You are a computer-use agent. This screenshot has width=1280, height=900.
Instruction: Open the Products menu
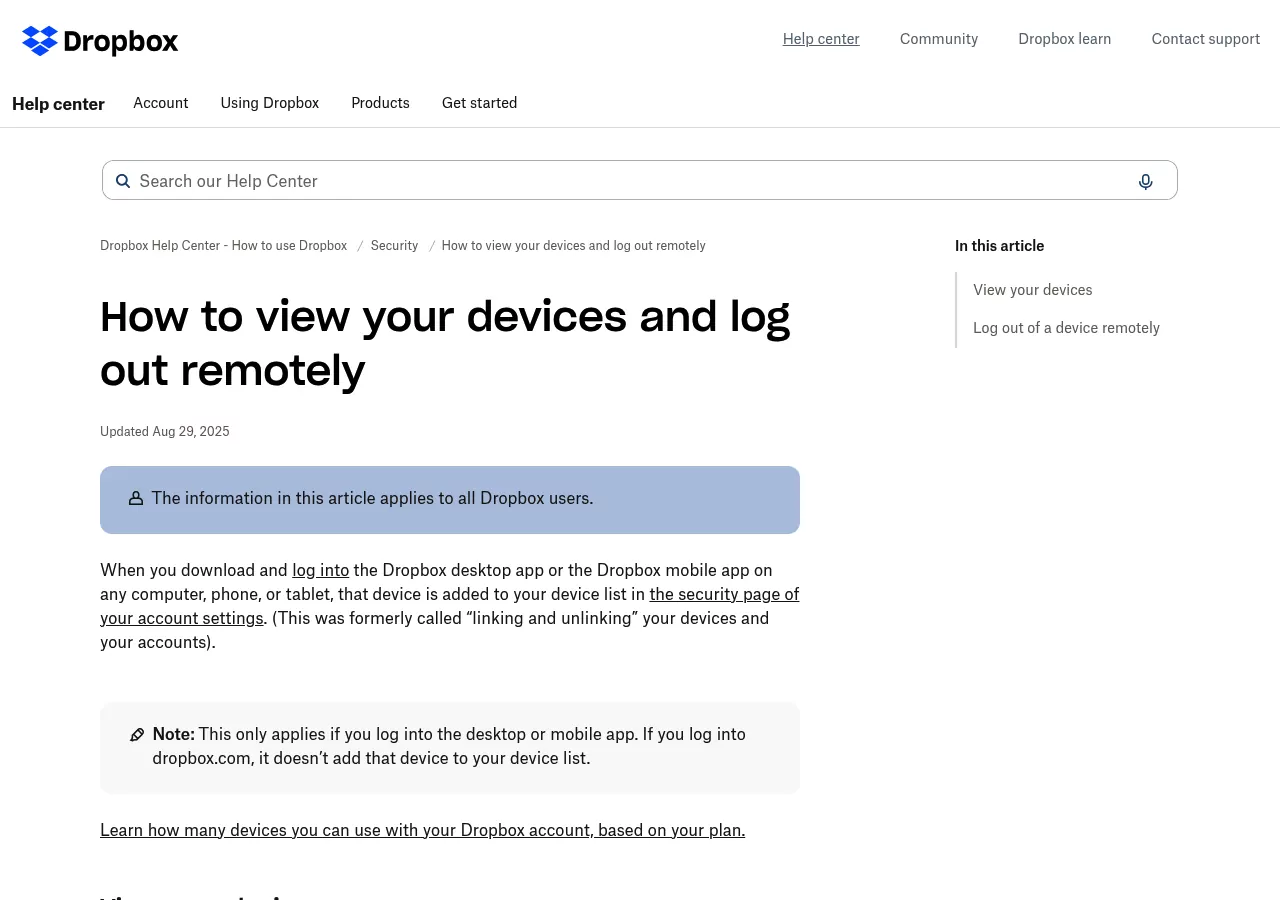coord(380,103)
